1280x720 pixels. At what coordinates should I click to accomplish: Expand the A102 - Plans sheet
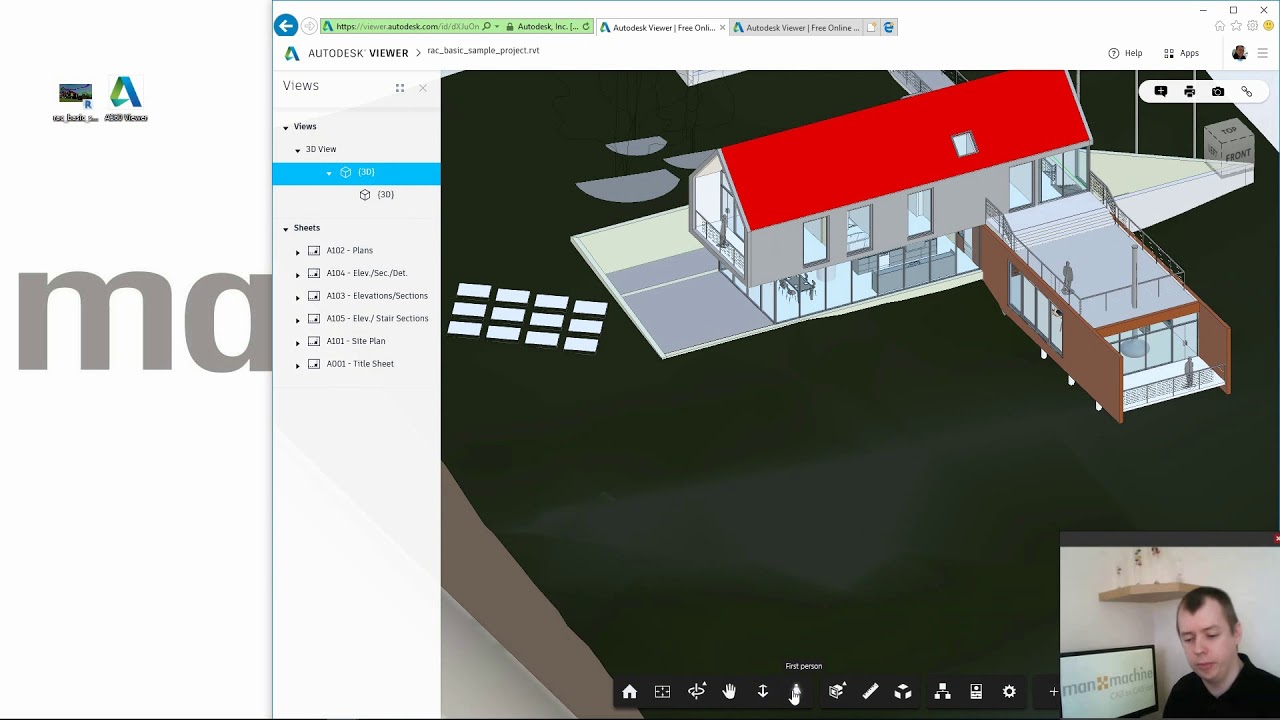tap(297, 252)
